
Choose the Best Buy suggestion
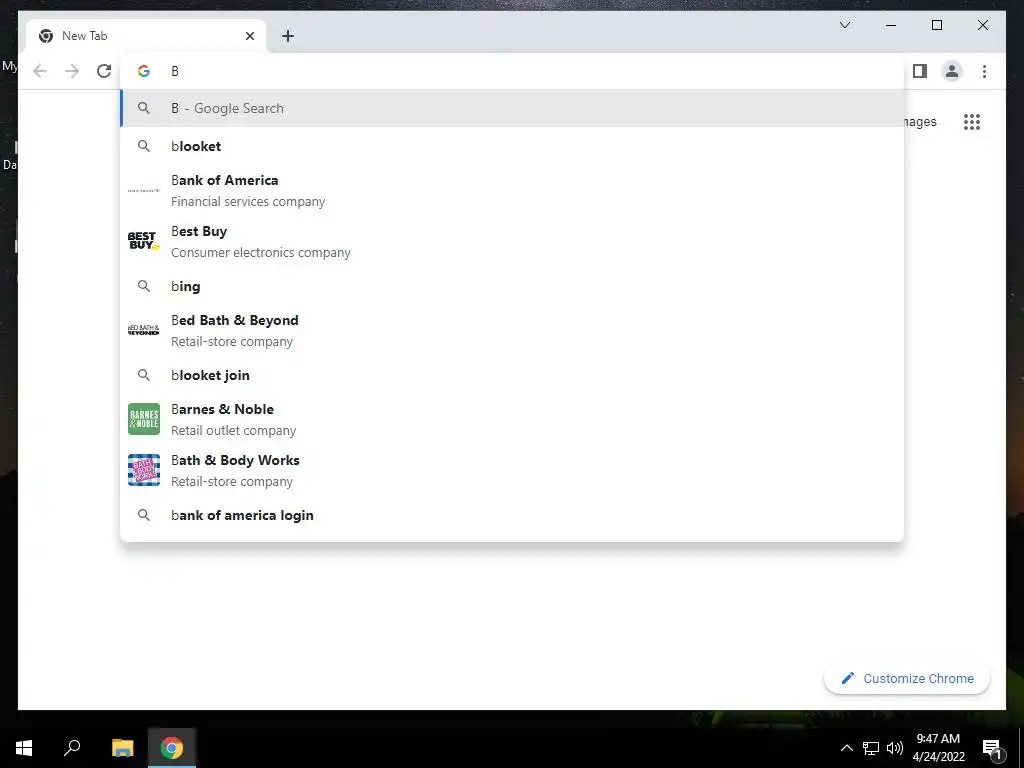pyautogui.click(x=512, y=242)
